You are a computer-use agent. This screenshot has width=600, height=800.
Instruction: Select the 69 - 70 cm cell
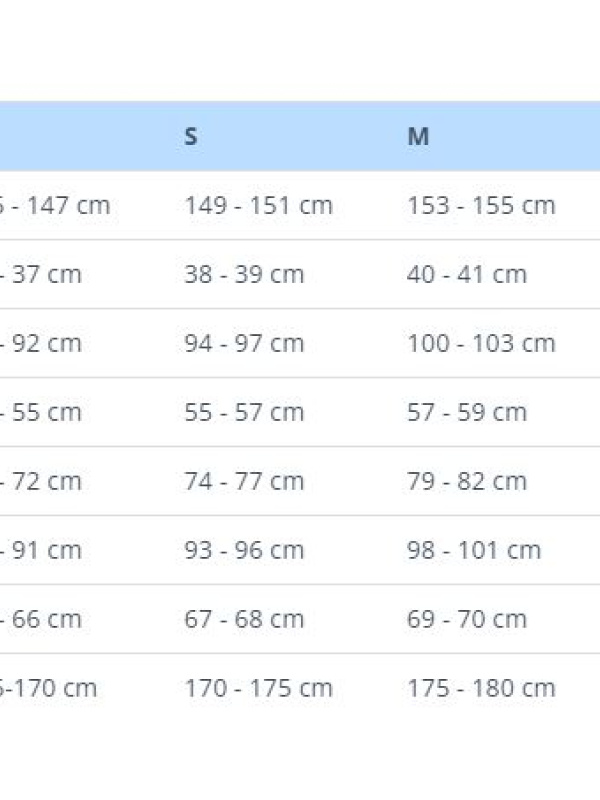pos(467,620)
